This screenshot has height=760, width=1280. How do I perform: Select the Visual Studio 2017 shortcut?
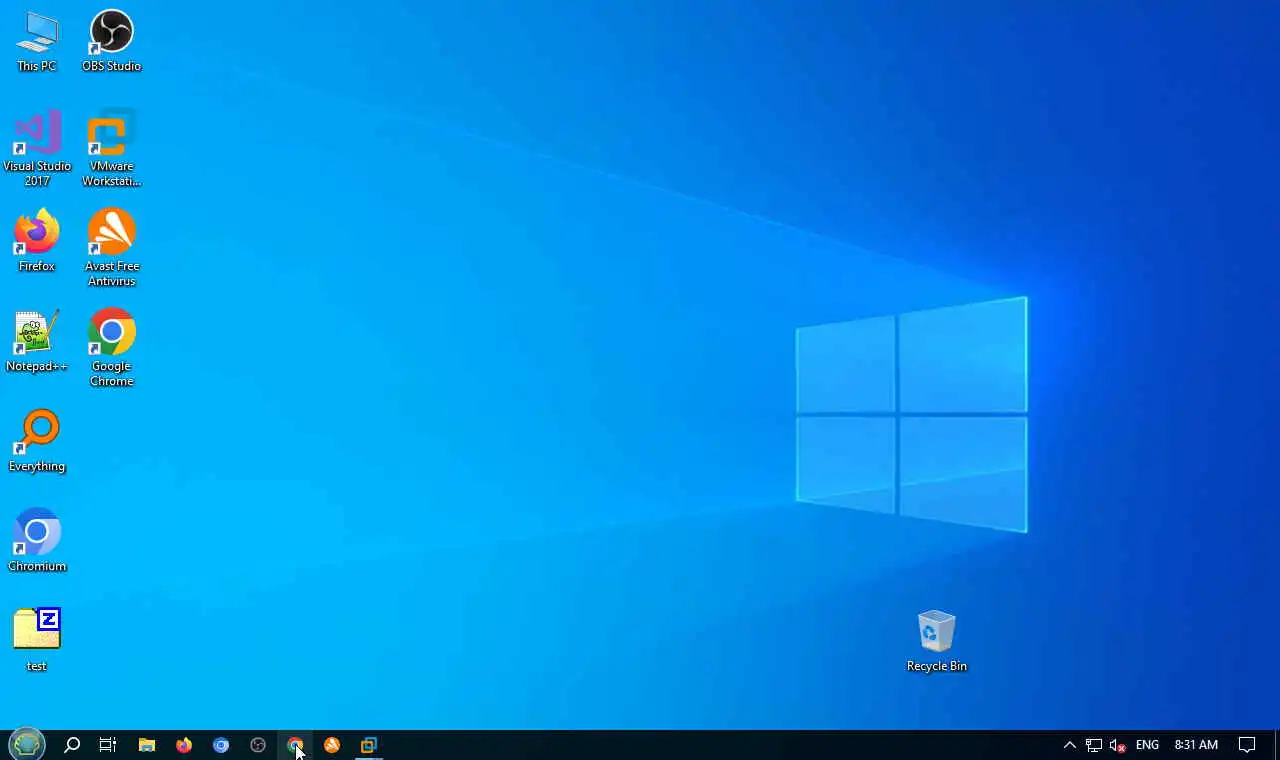coord(37,148)
